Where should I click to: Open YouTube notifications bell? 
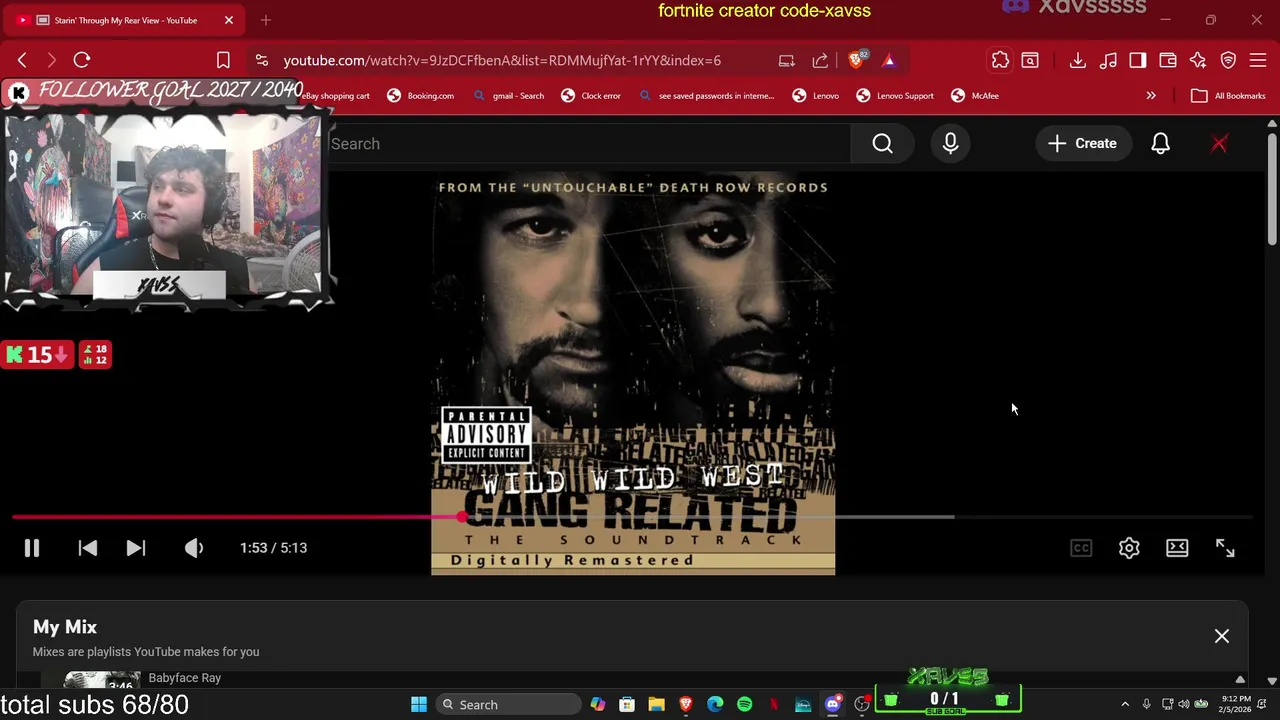click(1160, 144)
